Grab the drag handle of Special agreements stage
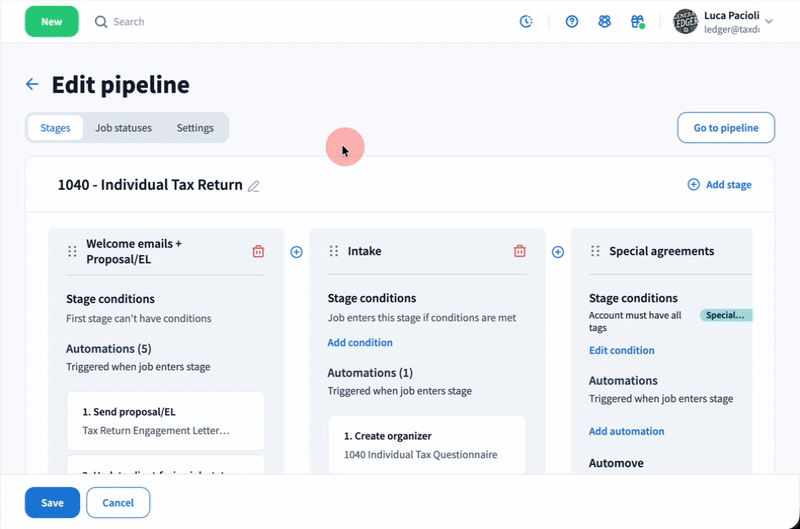 pyautogui.click(x=595, y=252)
